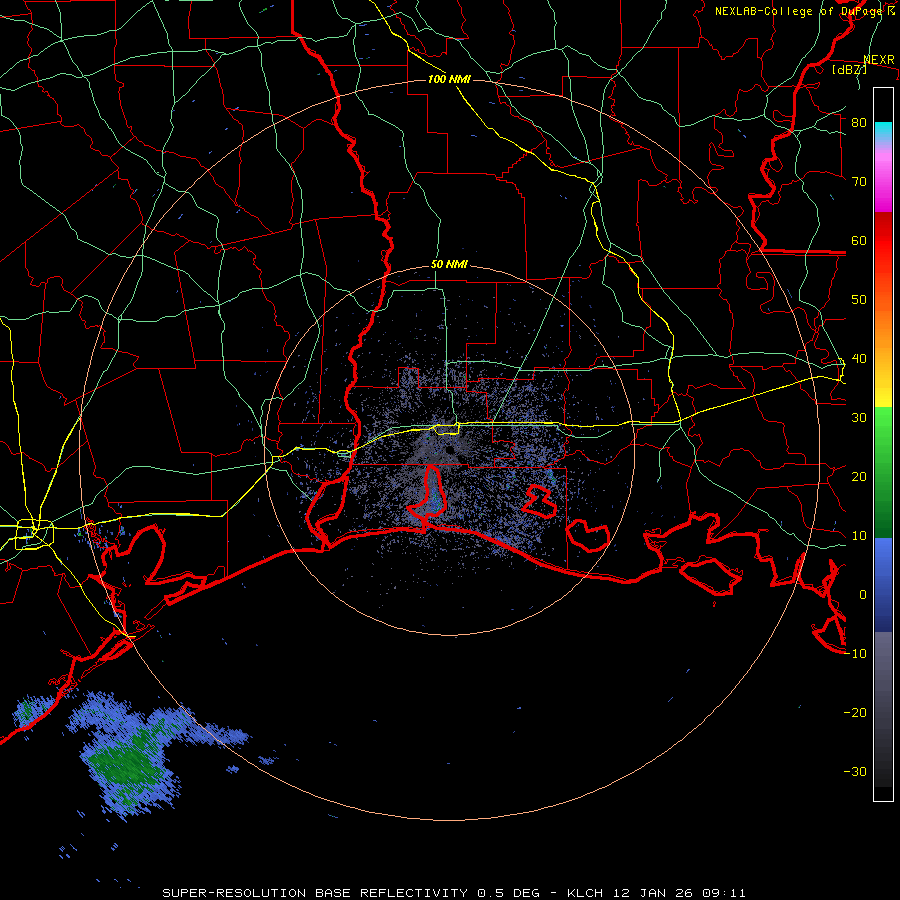Click the NEXLAB-College of DuPage watermark text
Screen dimensions: 900x900
click(x=804, y=11)
